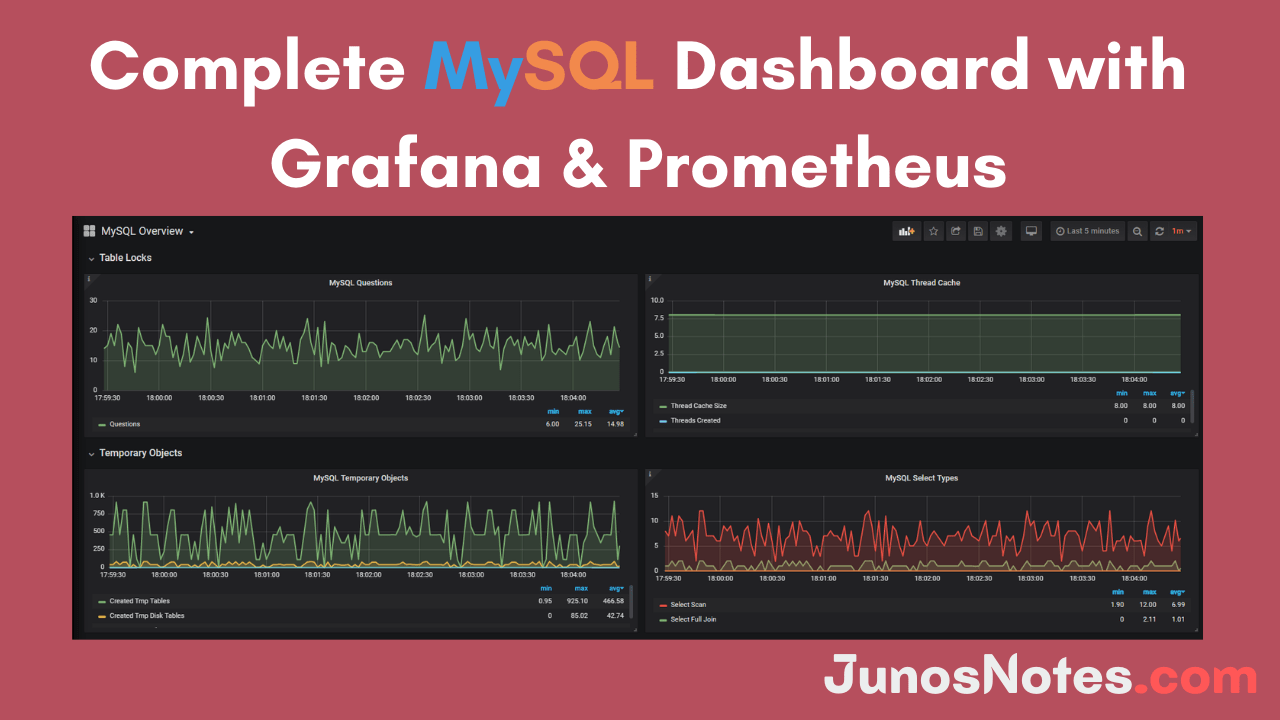Viewport: 1280px width, 720px height.
Task: Click the 6.99 avg value for Select Scan
Action: [x=1177, y=605]
